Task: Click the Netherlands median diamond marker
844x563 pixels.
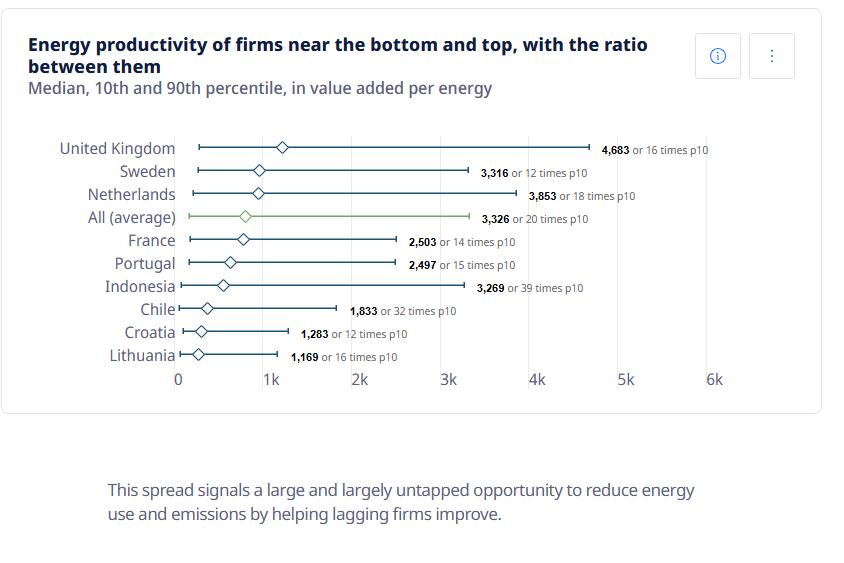Action: click(258, 193)
